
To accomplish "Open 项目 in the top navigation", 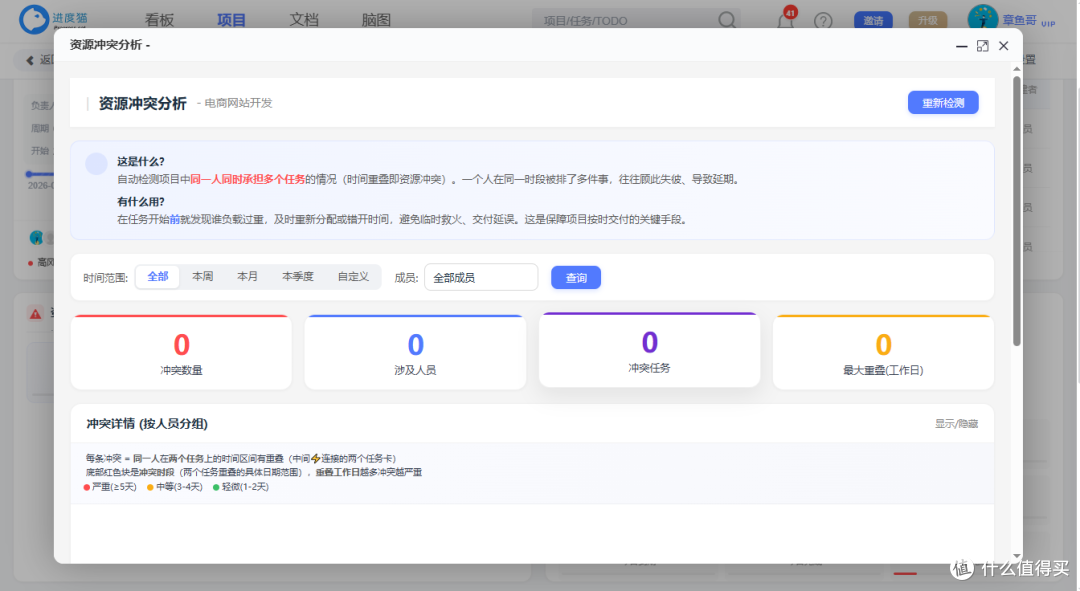I will click(x=231, y=20).
